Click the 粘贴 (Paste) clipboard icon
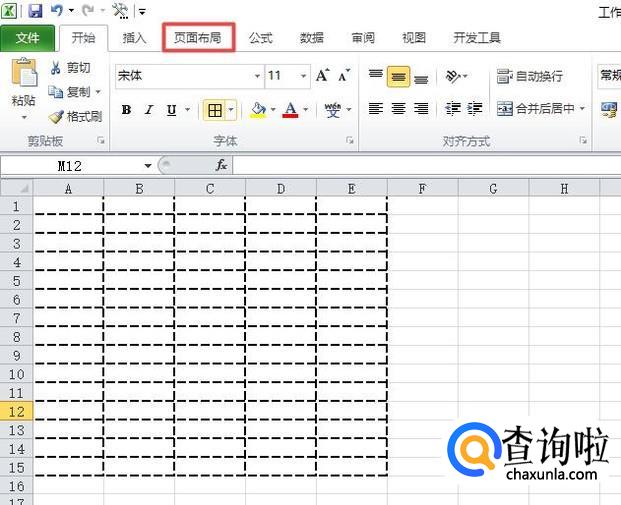Screen dimensions: 621x505 coord(24,72)
